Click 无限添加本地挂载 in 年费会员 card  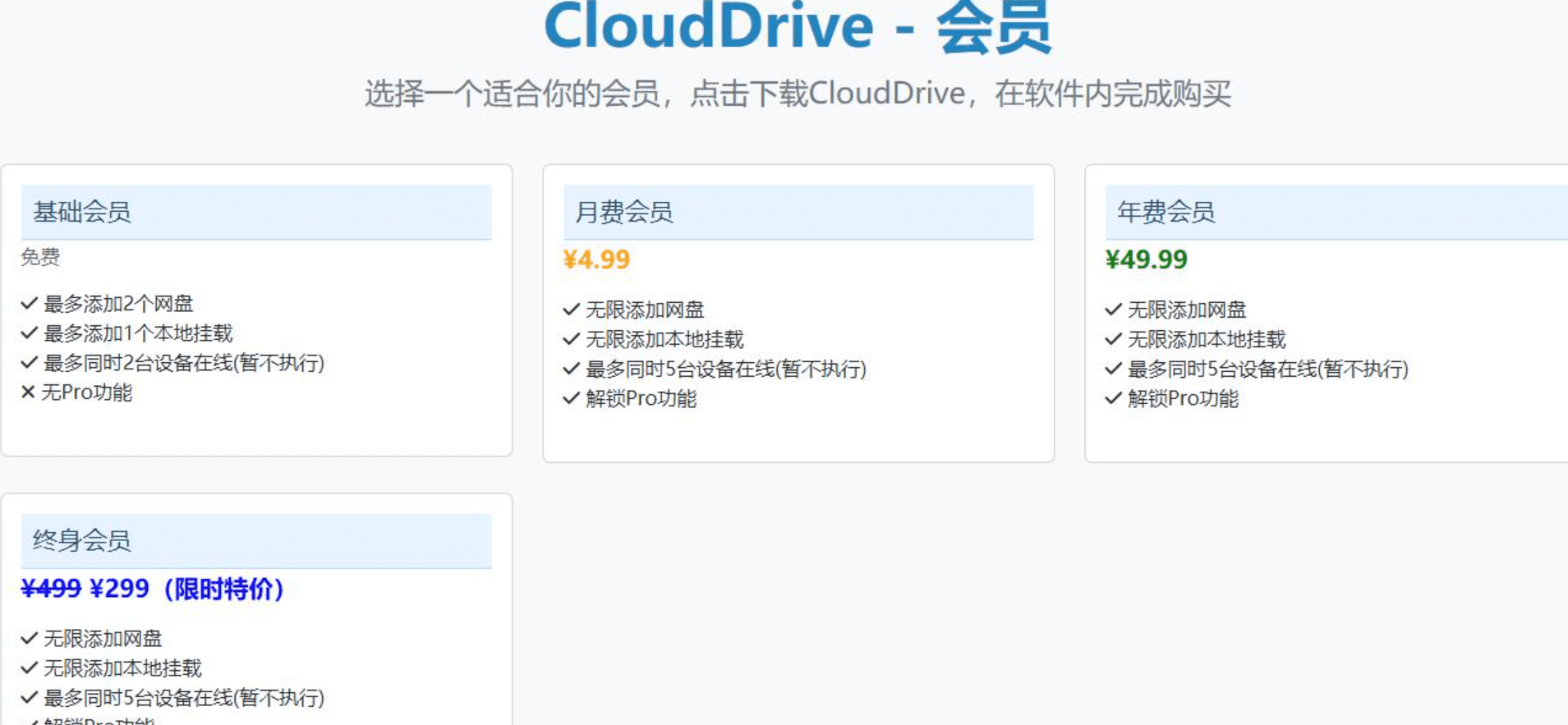(1207, 340)
